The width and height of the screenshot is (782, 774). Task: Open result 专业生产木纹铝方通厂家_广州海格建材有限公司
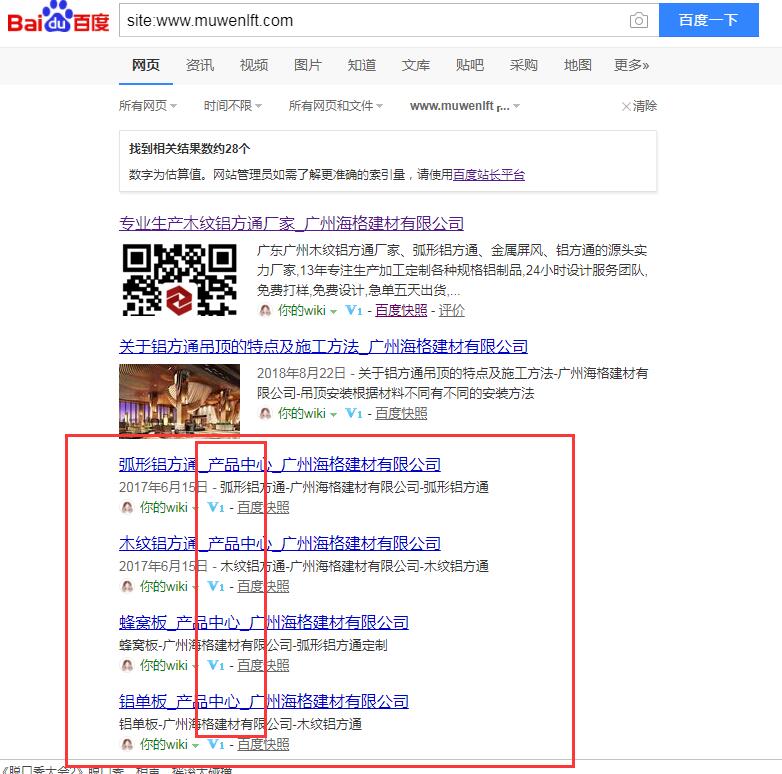click(x=291, y=223)
